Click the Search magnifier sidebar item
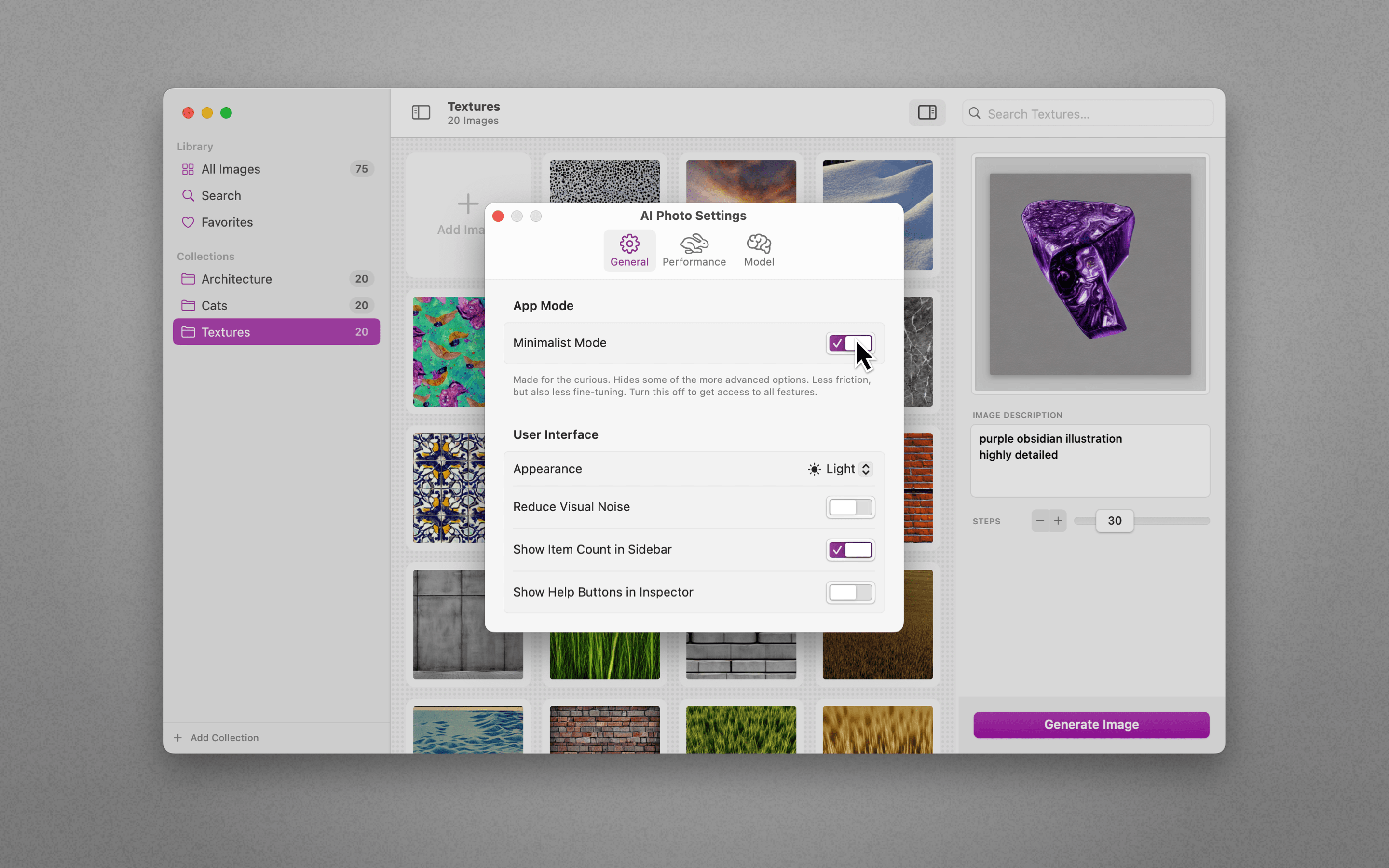Screen dimensions: 1389x868 pos(221,196)
